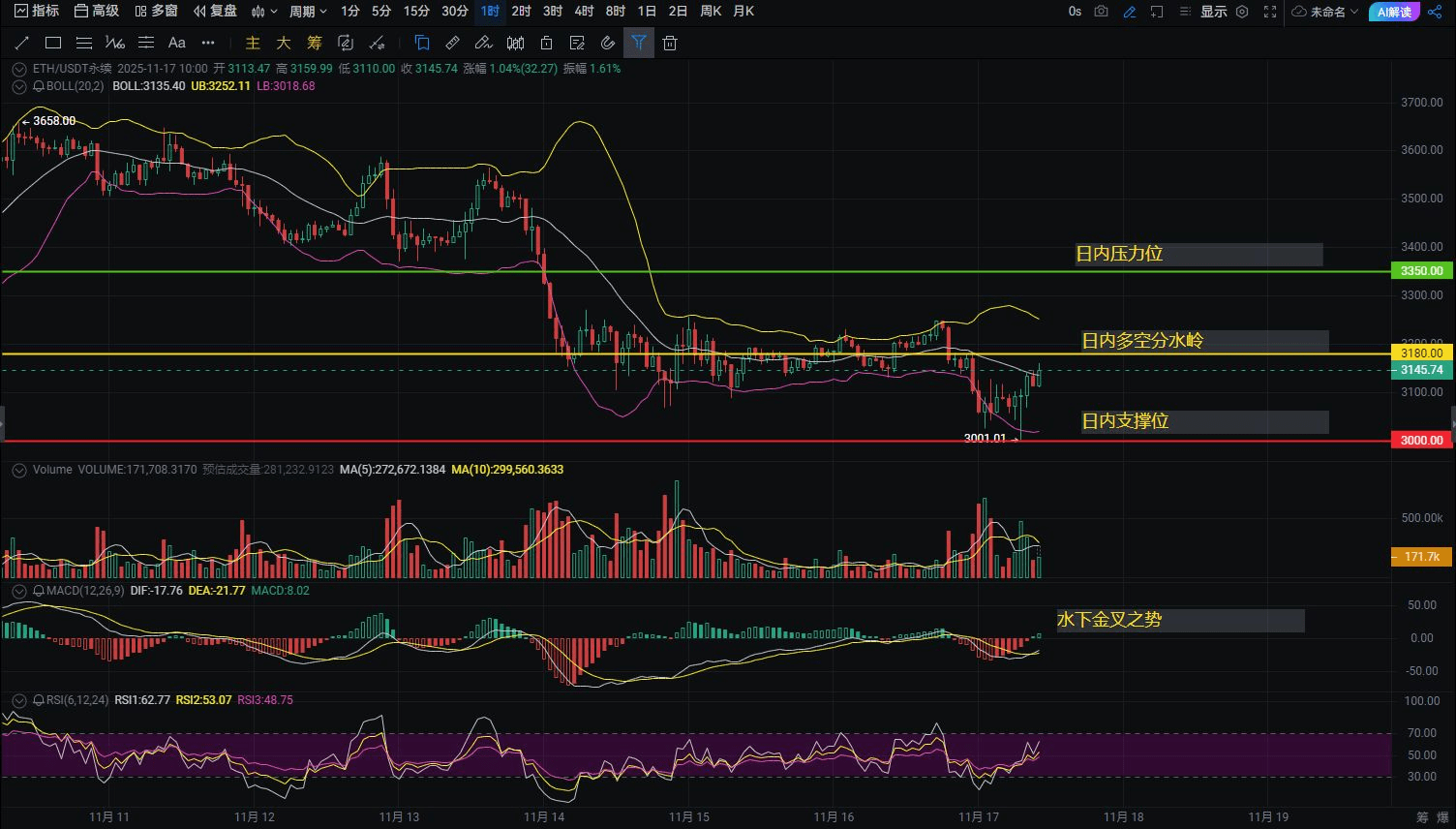Expand the 周期 period dropdown
Image resolution: width=1456 pixels, height=829 pixels.
308,12
